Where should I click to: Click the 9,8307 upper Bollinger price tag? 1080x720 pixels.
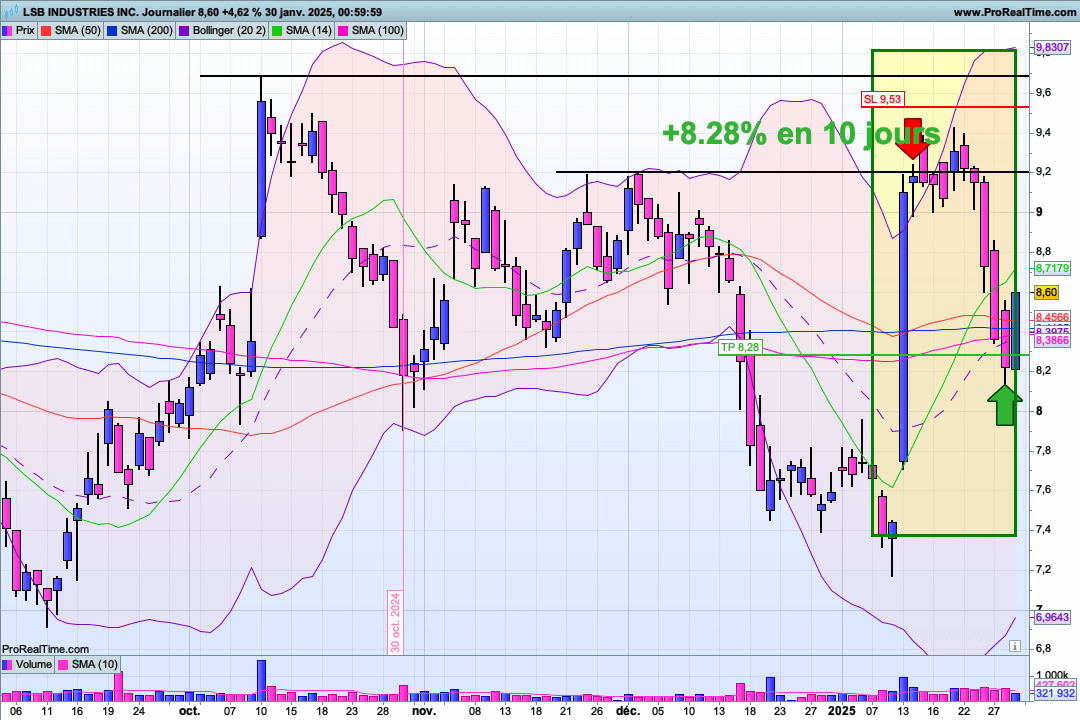(x=1052, y=48)
